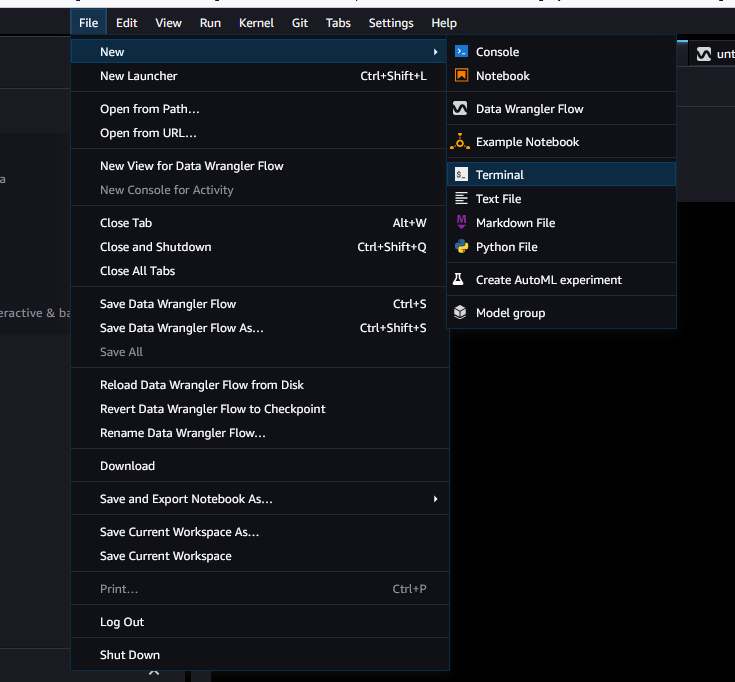
Task: Click the Terminal icon in submenu
Action: (x=461, y=175)
